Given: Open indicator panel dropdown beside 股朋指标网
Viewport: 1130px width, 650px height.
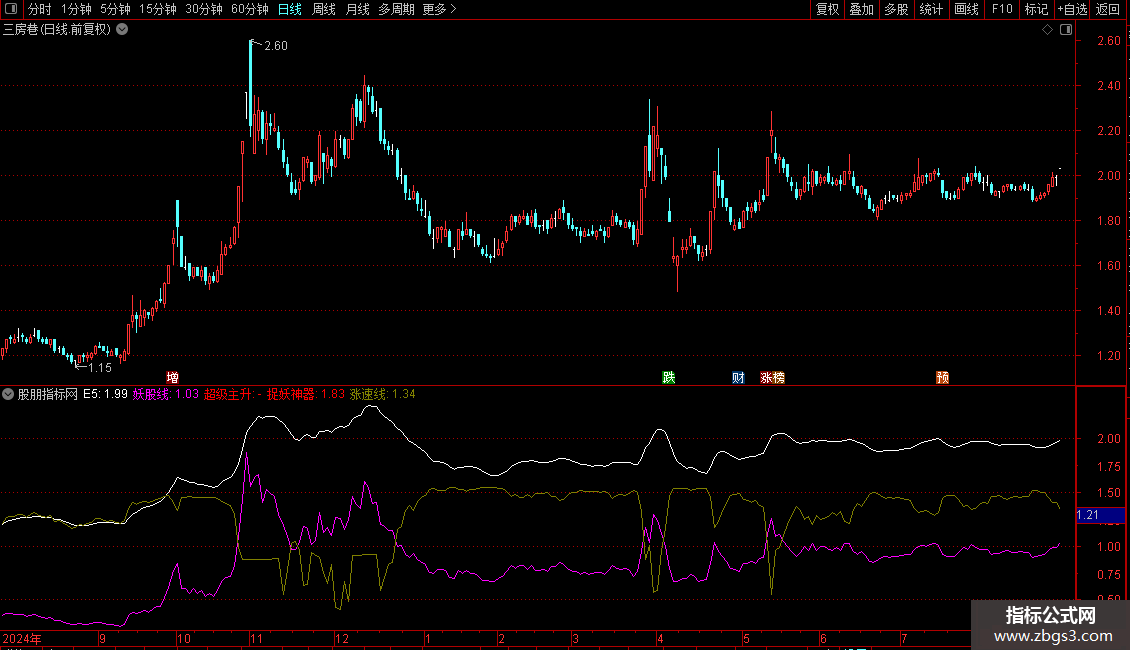Looking at the screenshot, I should click(x=8, y=394).
